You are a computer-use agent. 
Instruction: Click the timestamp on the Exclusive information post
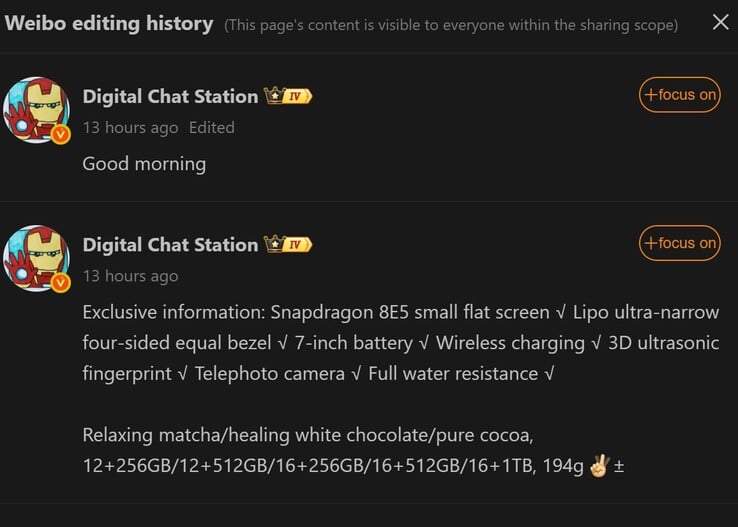(x=130, y=276)
